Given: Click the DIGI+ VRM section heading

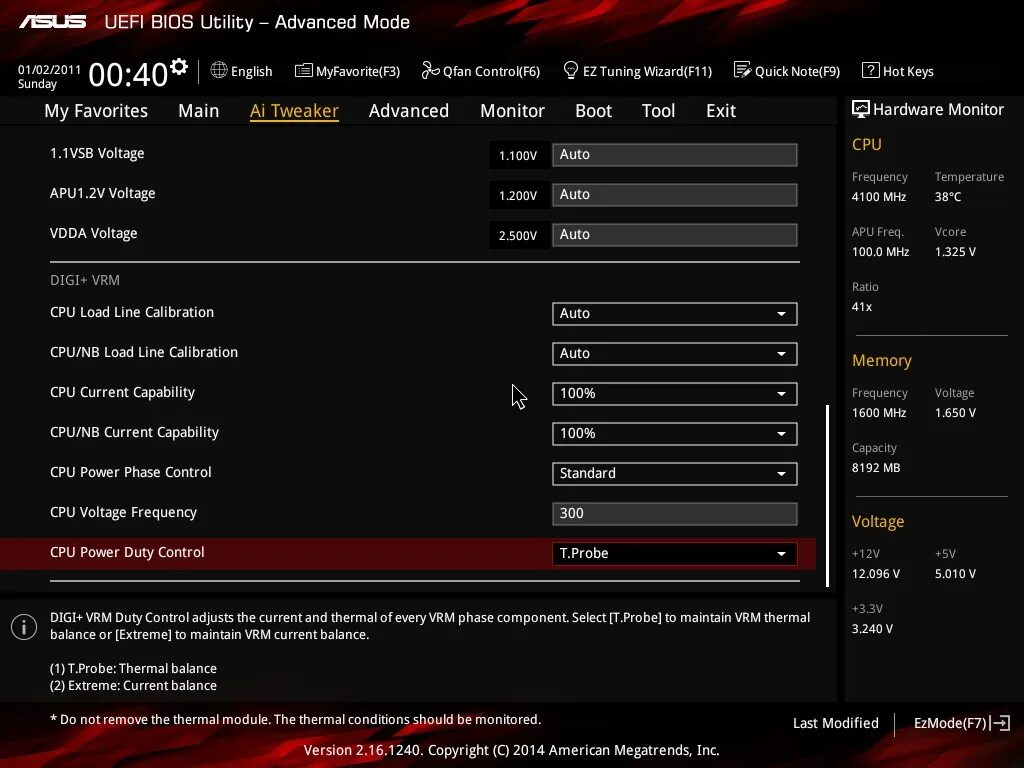Looking at the screenshot, I should tap(85, 280).
